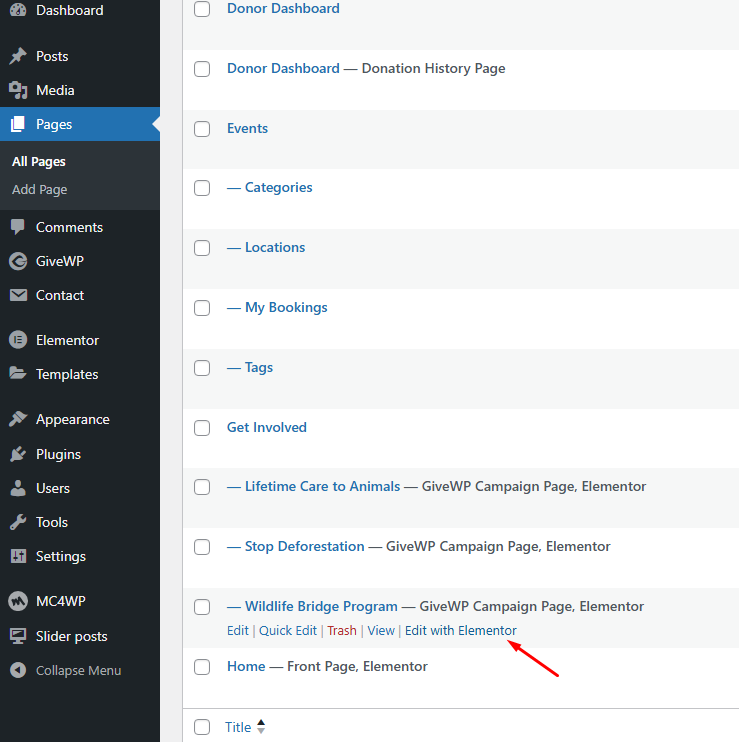Click Edit with Elementor link
The height and width of the screenshot is (742, 739).
(x=460, y=630)
